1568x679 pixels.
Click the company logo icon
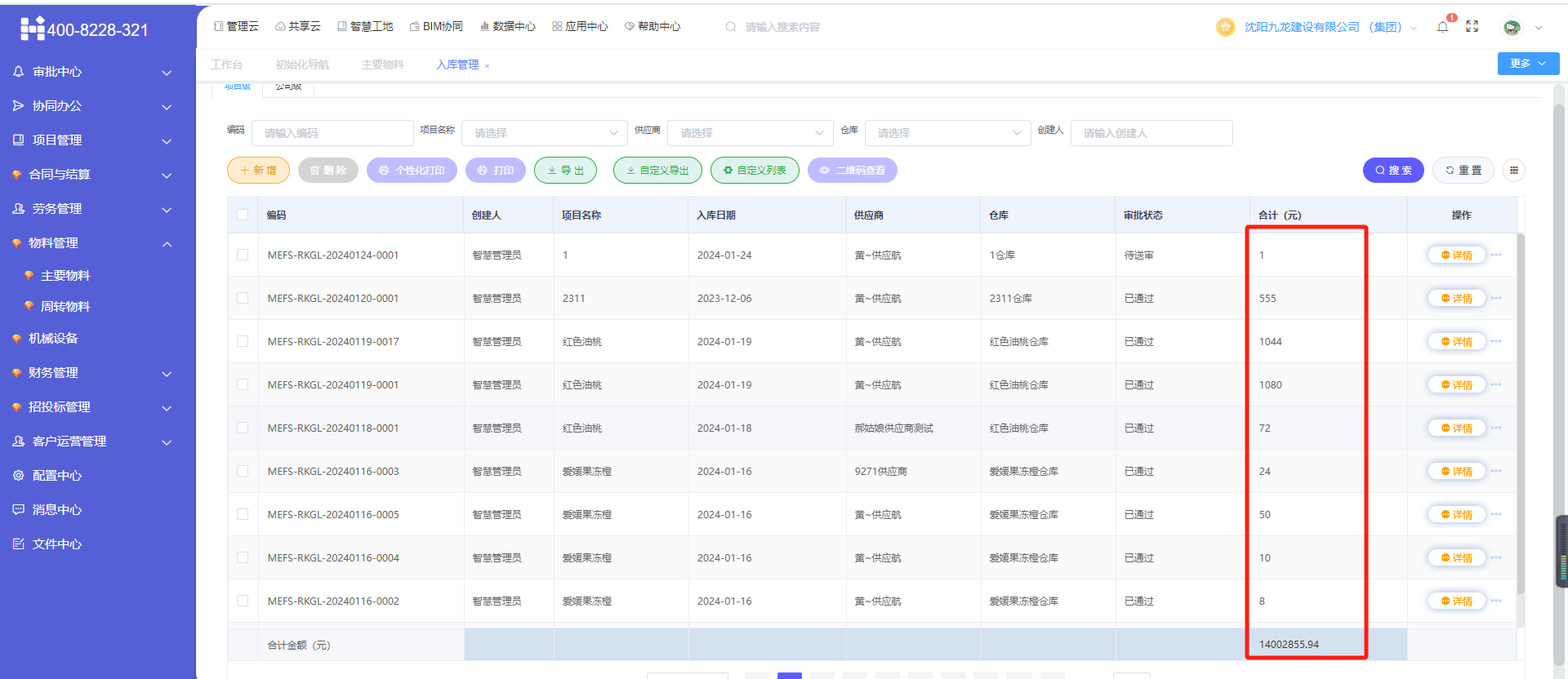pos(33,29)
